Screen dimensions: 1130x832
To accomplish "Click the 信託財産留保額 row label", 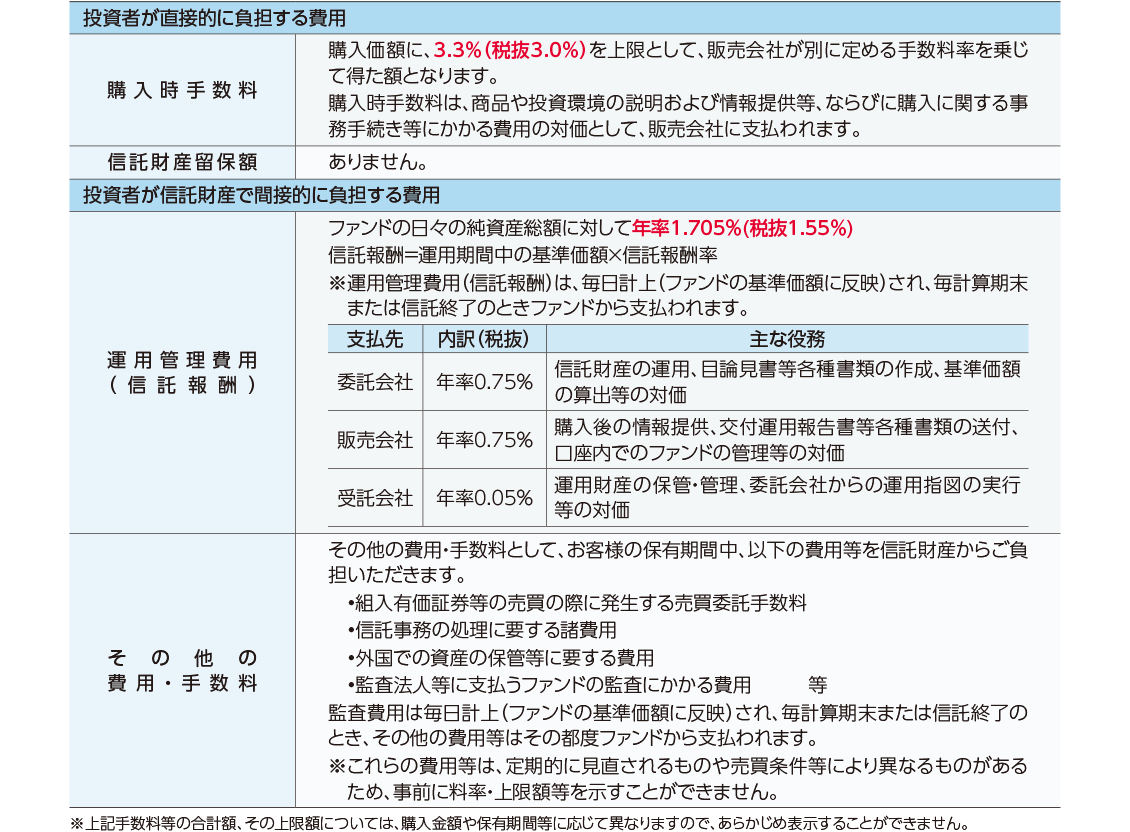I will [x=182, y=162].
